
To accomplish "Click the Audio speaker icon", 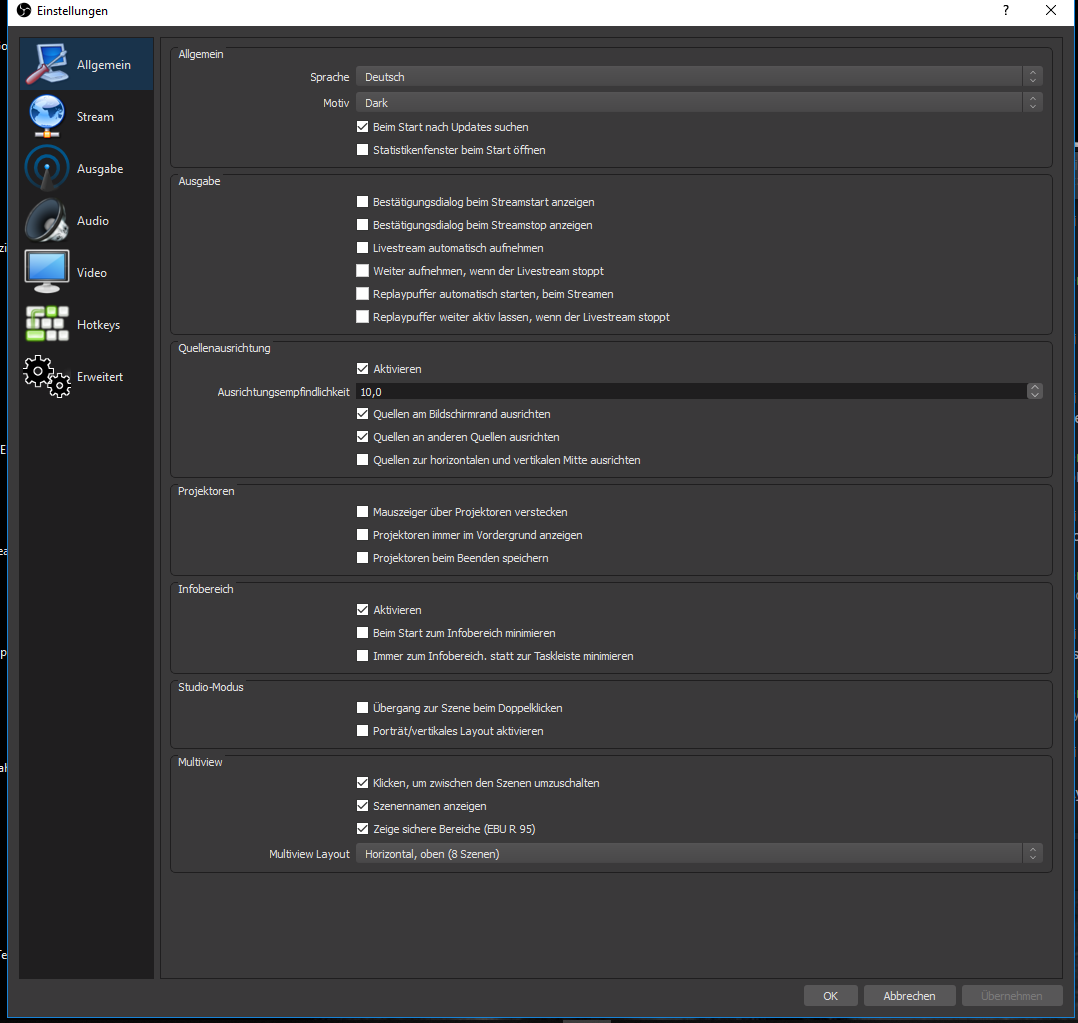I will pyautogui.click(x=47, y=220).
